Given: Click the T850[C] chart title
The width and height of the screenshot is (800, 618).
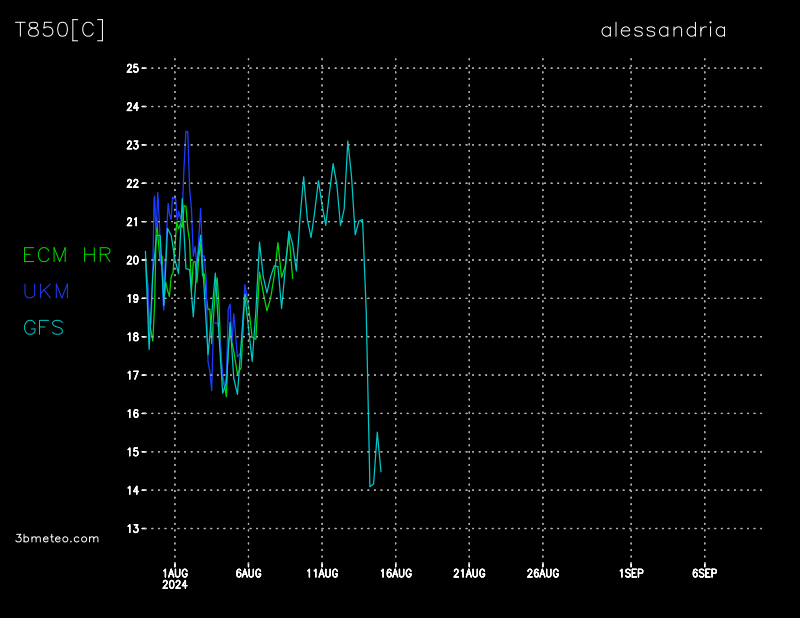Looking at the screenshot, I should (60, 30).
